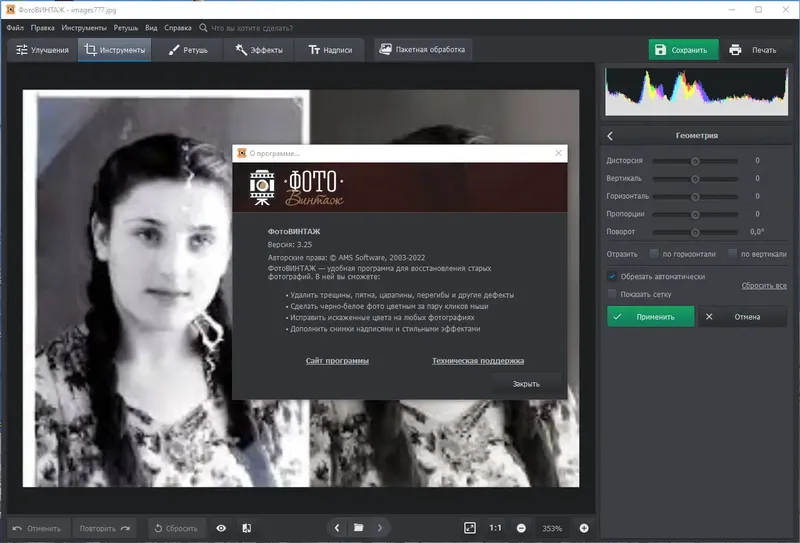Image resolution: width=800 pixels, height=543 pixels.
Task: Enable Показать сетку checkbox
Action: (612, 294)
